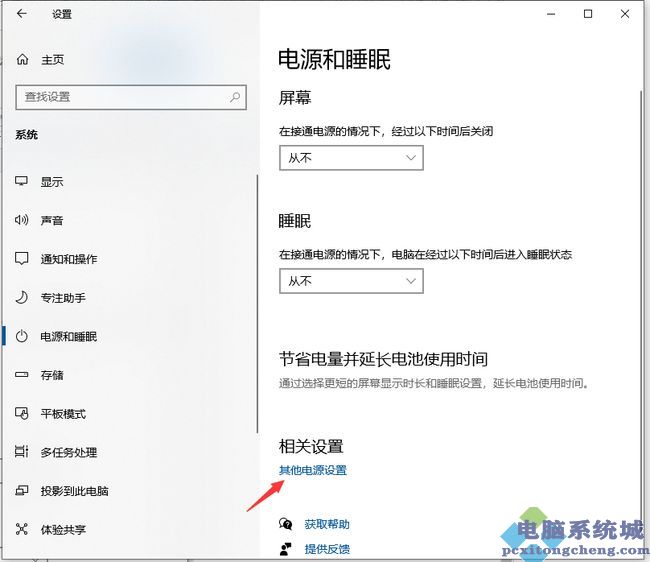The image size is (650, 562).
Task: Focus the 查找设置 search box
Action: [131, 97]
